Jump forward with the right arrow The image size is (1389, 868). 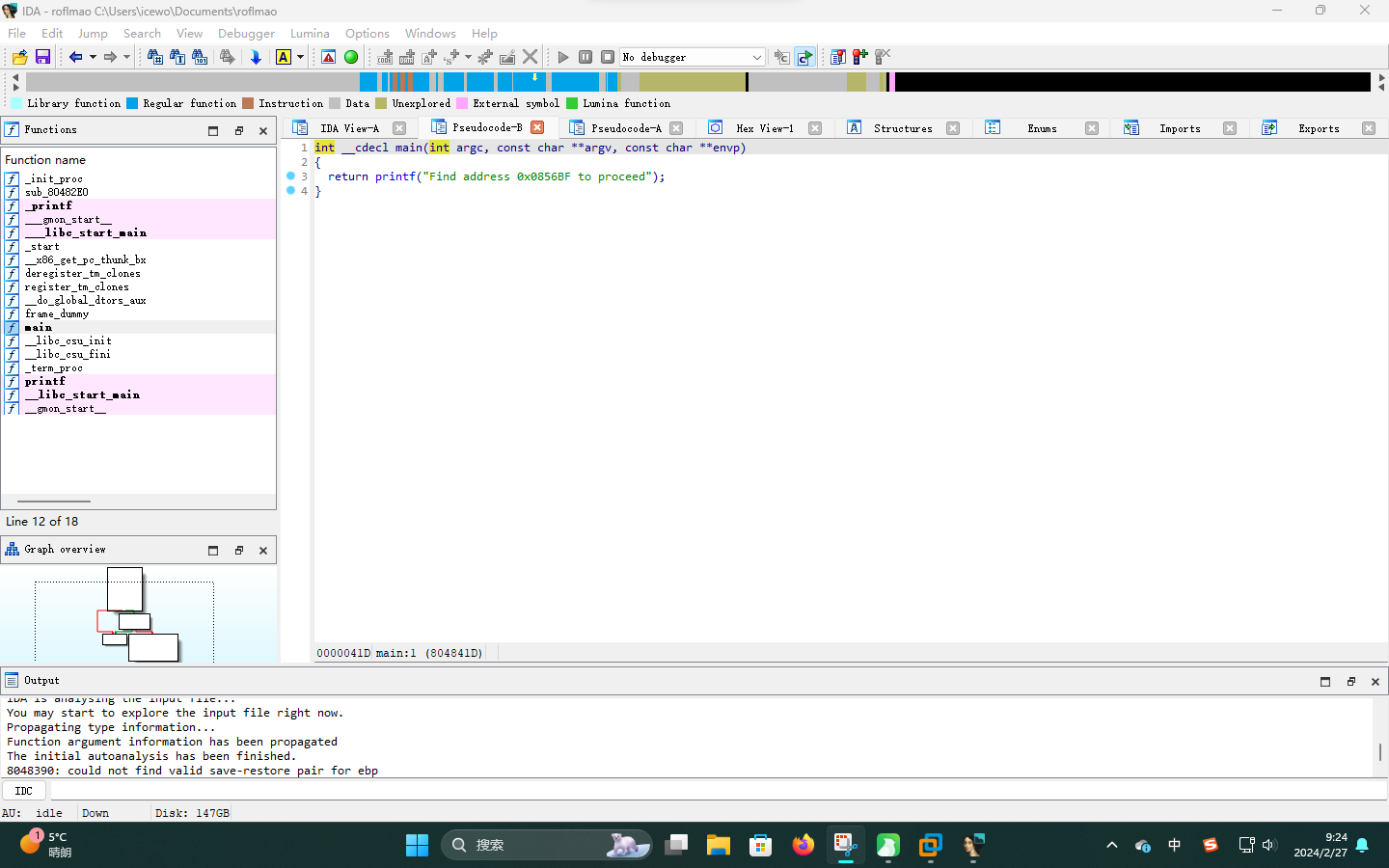[x=110, y=57]
